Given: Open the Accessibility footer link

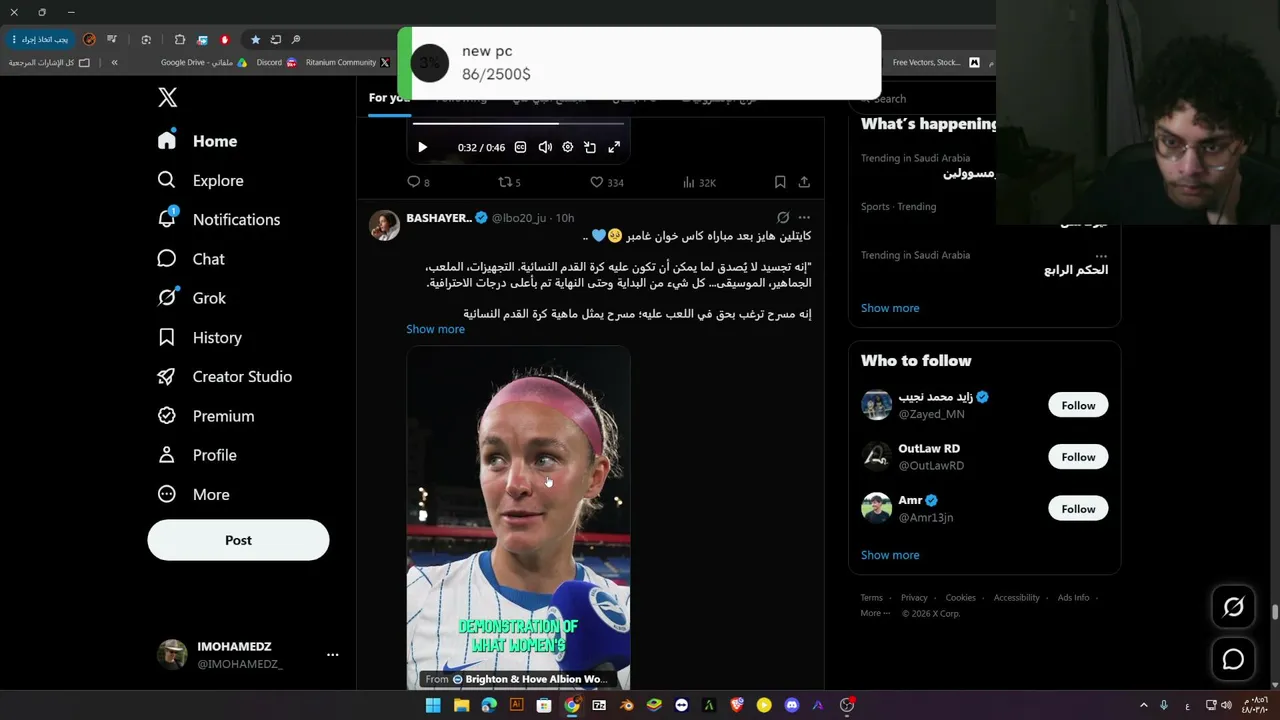Looking at the screenshot, I should 1017,598.
